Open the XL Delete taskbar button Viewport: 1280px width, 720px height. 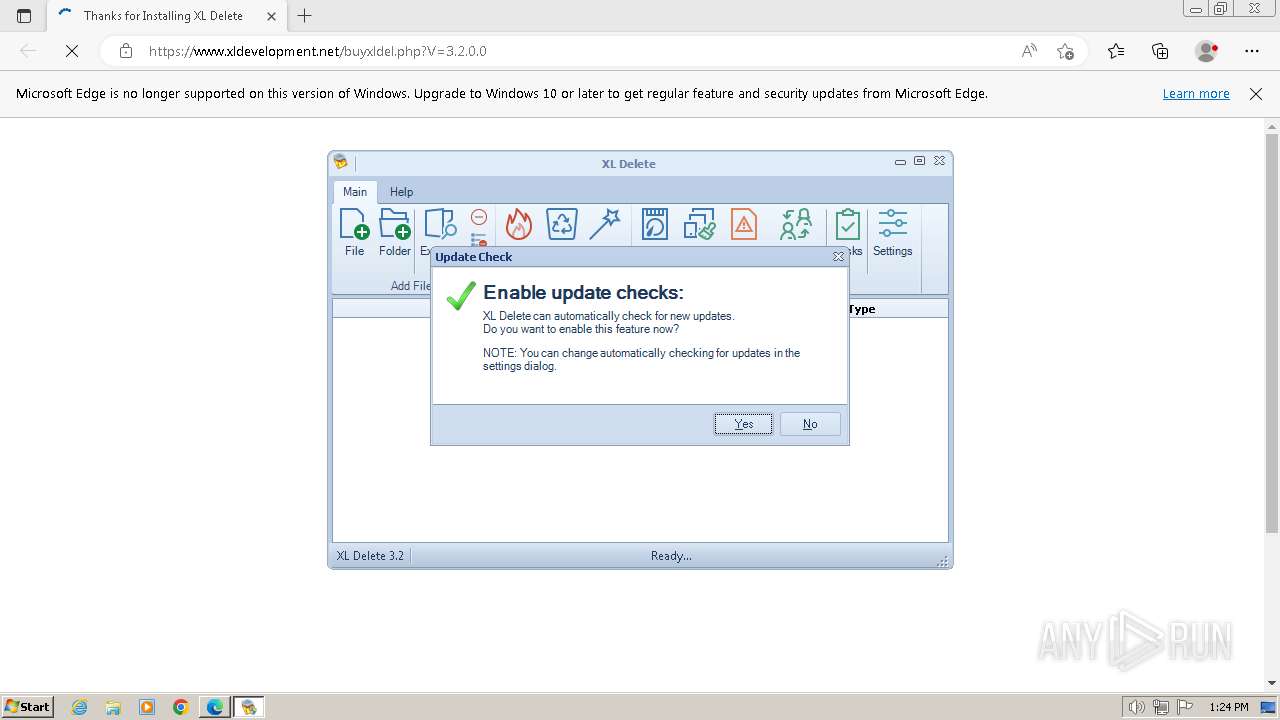[x=249, y=707]
